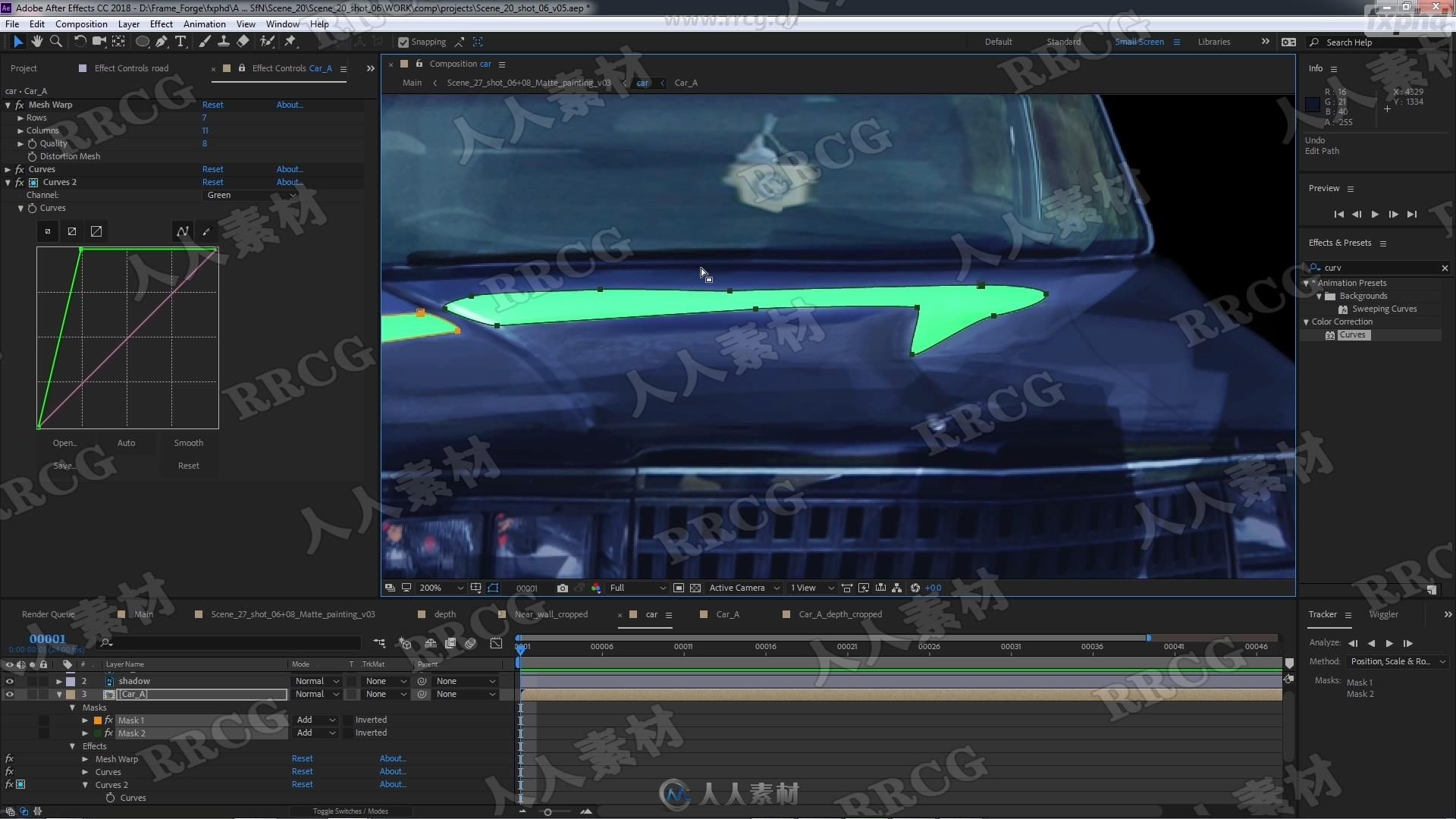
Task: Click the Auto button for curves
Action: (x=125, y=442)
